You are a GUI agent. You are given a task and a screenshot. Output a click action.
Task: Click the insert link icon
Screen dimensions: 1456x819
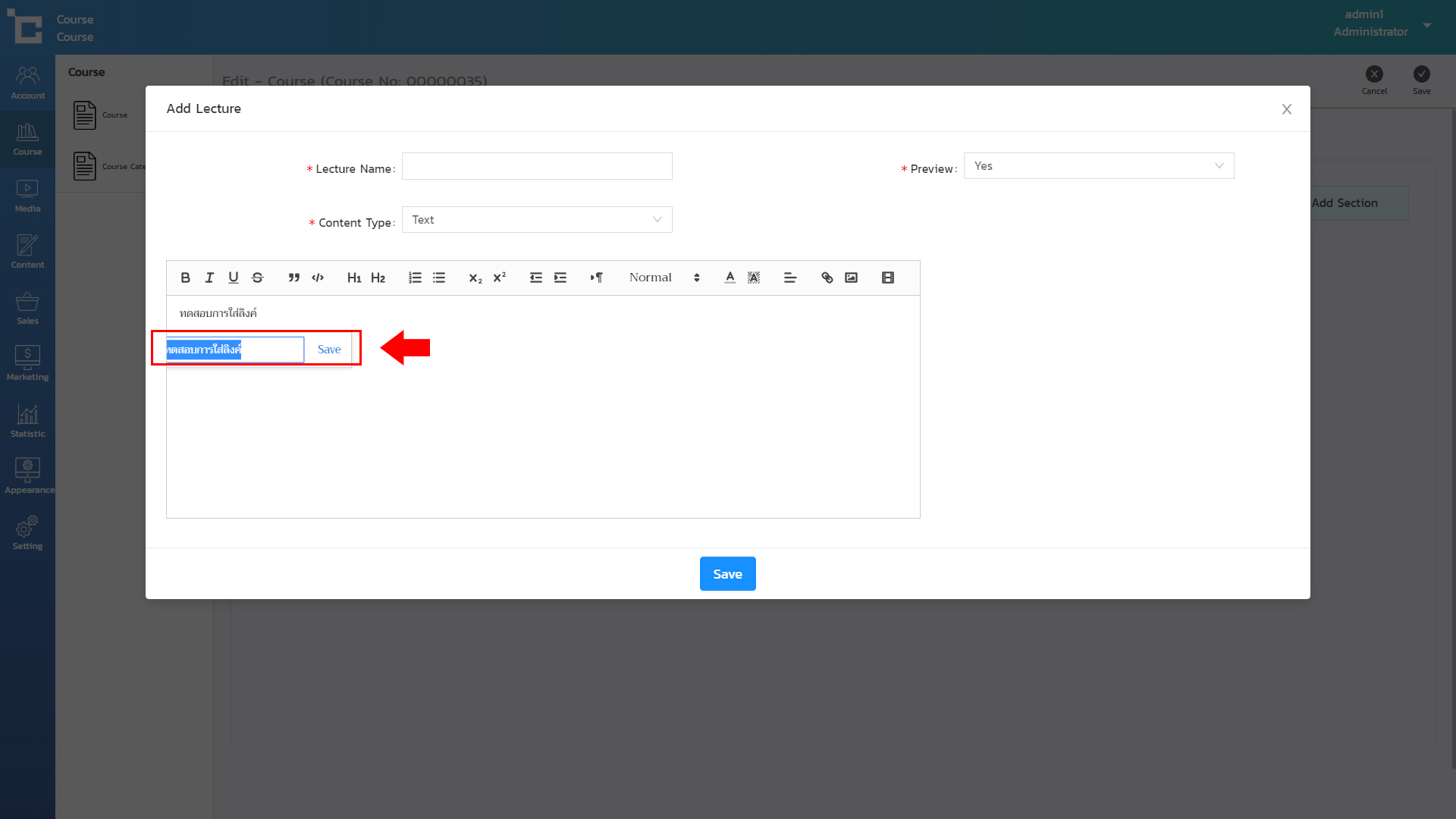pyautogui.click(x=827, y=278)
